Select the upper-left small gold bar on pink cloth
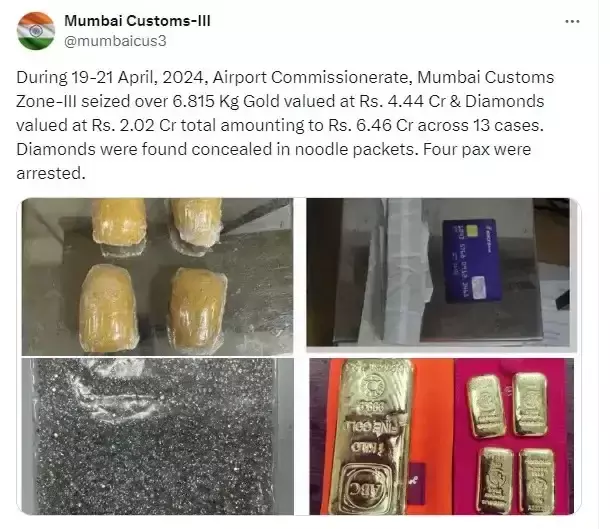610x529 pixels. (486, 406)
